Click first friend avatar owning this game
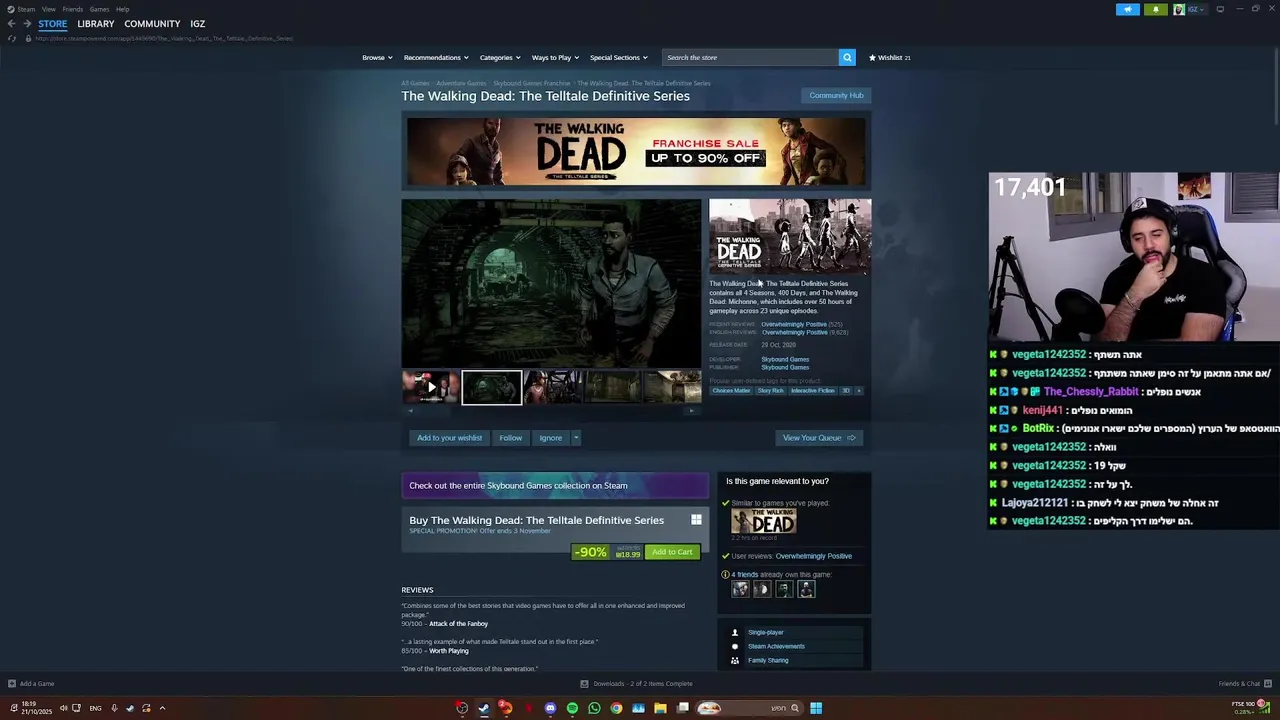 740,589
